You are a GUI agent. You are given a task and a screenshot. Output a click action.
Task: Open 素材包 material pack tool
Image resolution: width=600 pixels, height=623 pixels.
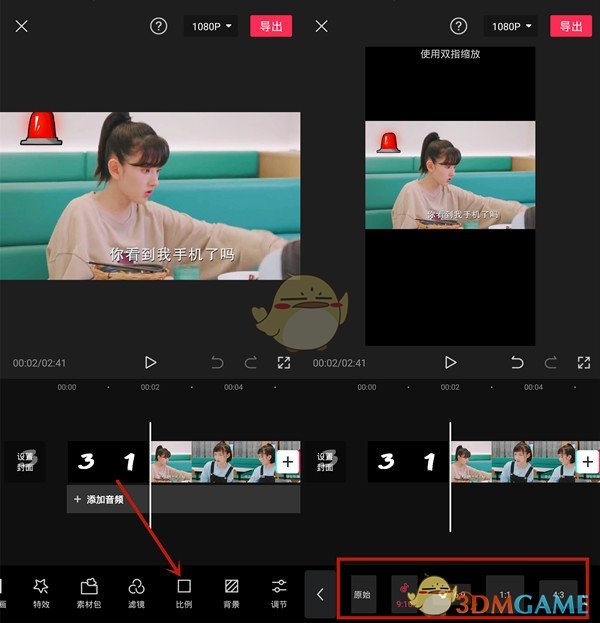click(89, 593)
